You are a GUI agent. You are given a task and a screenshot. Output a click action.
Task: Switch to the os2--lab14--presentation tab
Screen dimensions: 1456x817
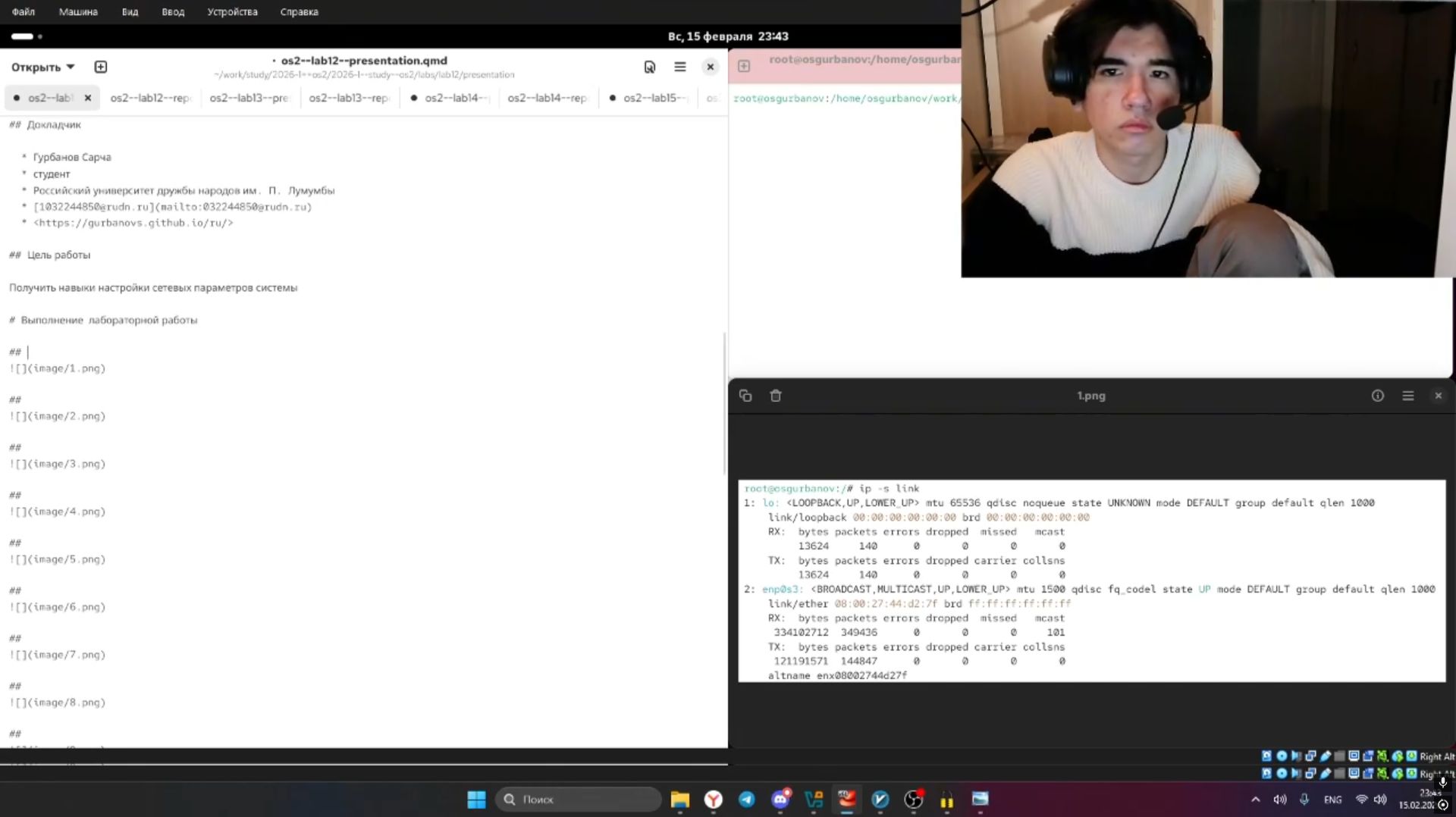tap(450, 98)
